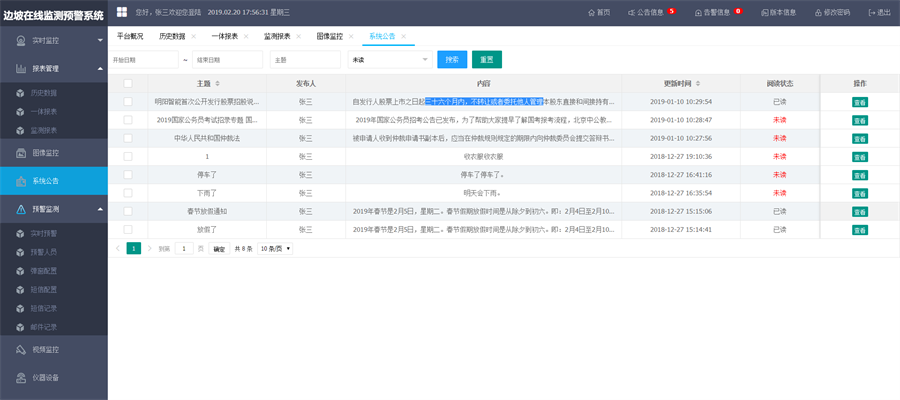Open 公告信息 announcements with badge
The image size is (900, 400).
point(651,12)
